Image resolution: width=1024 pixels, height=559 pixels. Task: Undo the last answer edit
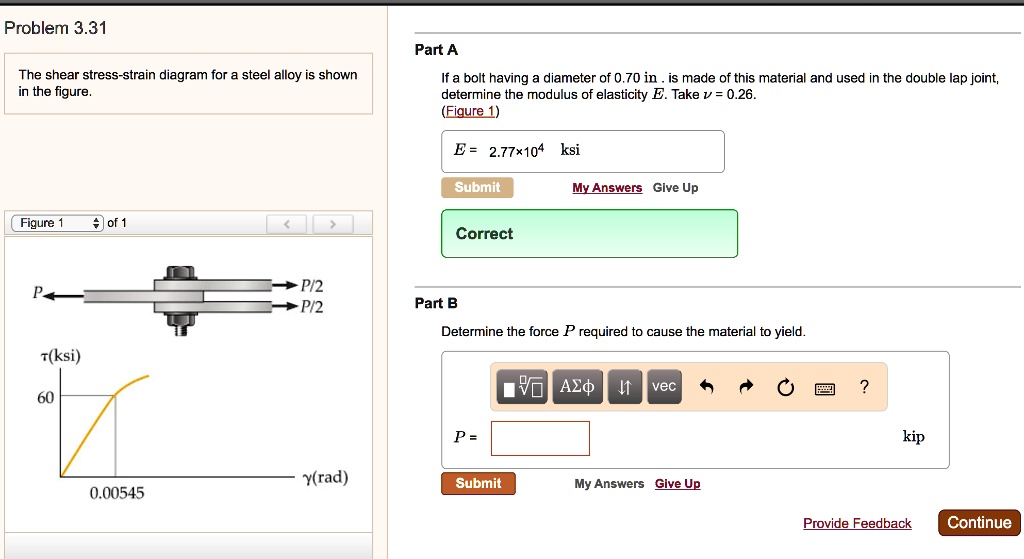tap(706, 387)
